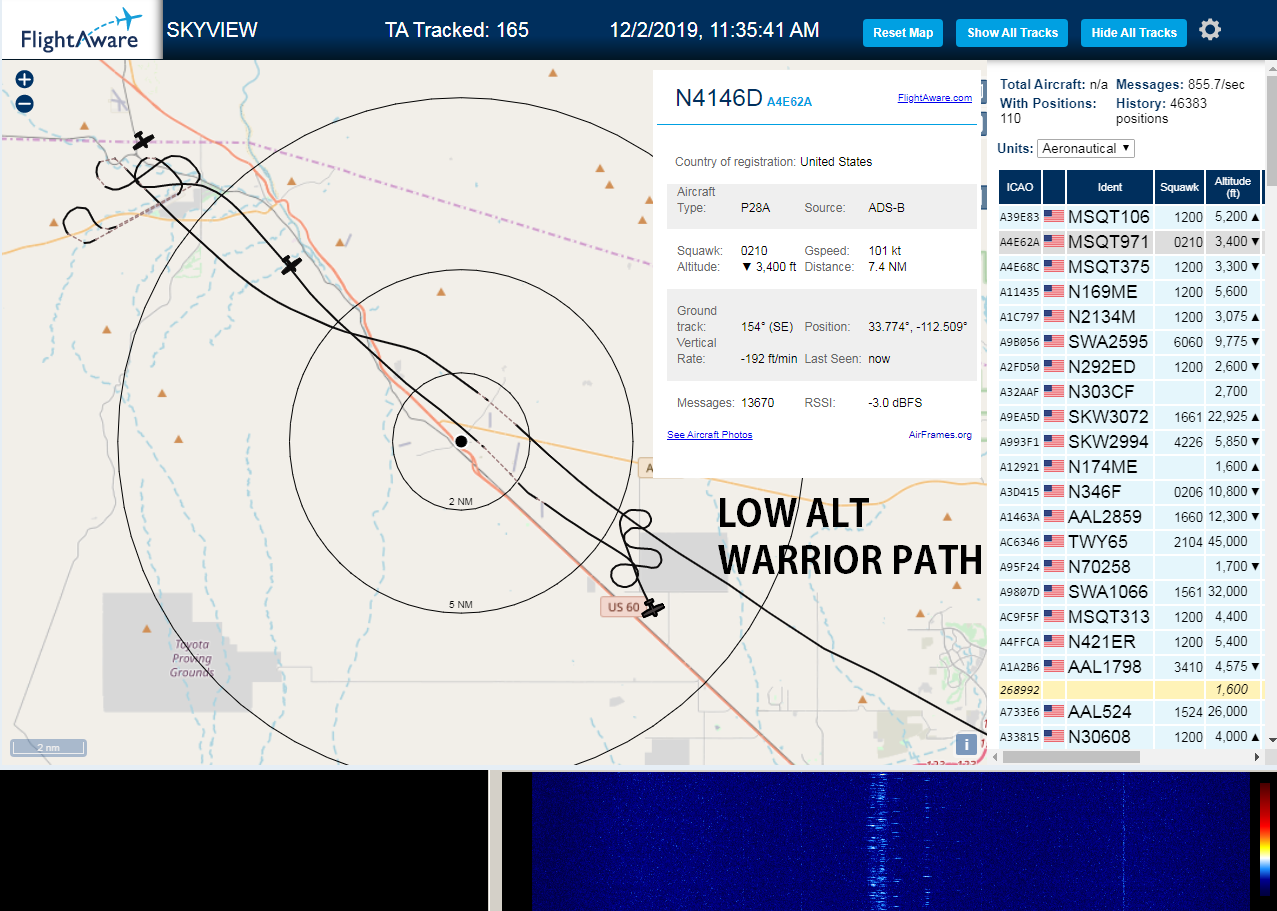
Task: Click the US flag beside SWA2595
Action: coord(1054,341)
